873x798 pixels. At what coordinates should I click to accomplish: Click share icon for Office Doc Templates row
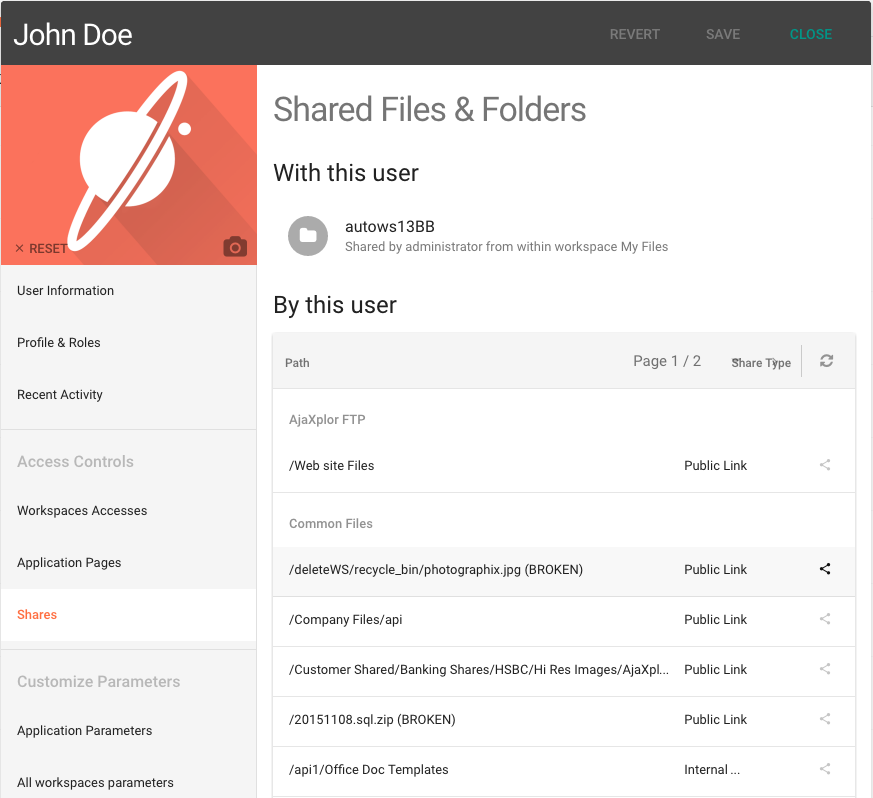(825, 769)
